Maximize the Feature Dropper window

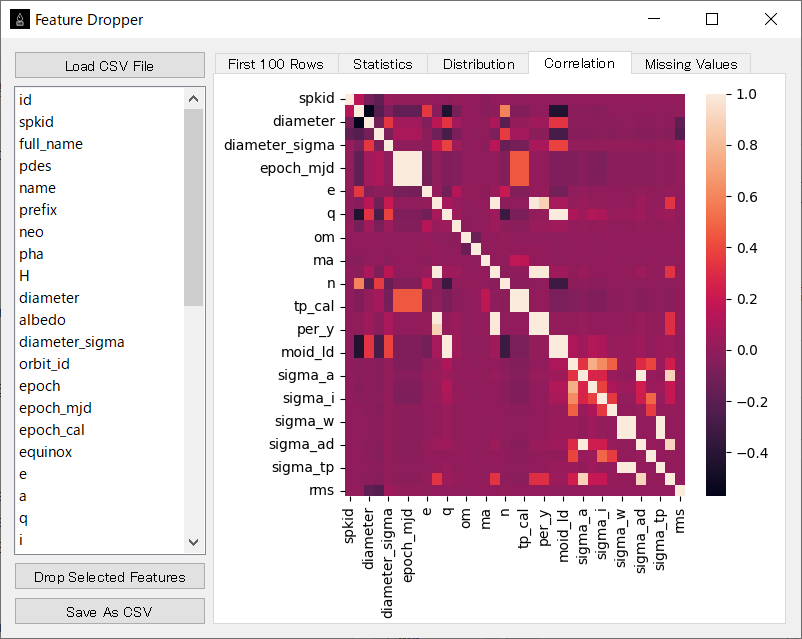712,19
